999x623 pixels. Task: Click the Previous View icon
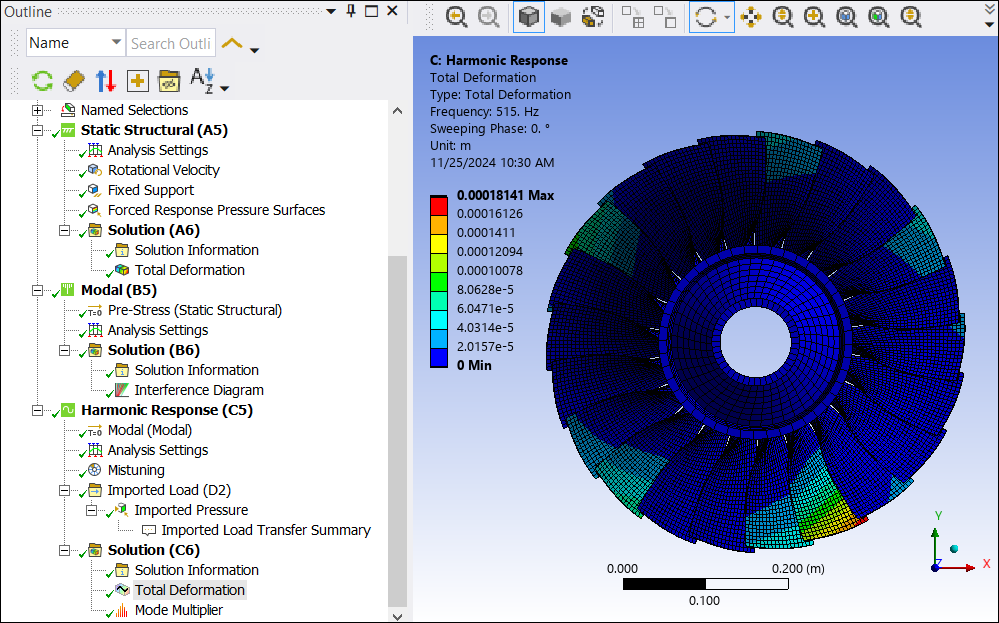[456, 16]
